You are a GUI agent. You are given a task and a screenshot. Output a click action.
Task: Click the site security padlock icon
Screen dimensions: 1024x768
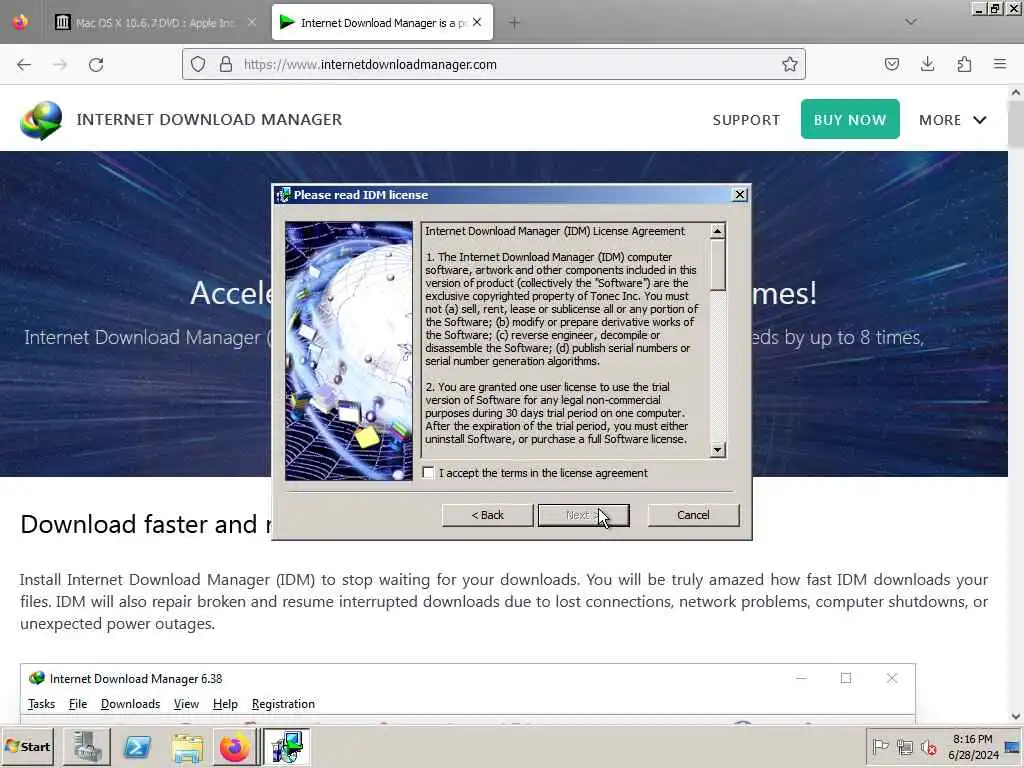coord(226,64)
